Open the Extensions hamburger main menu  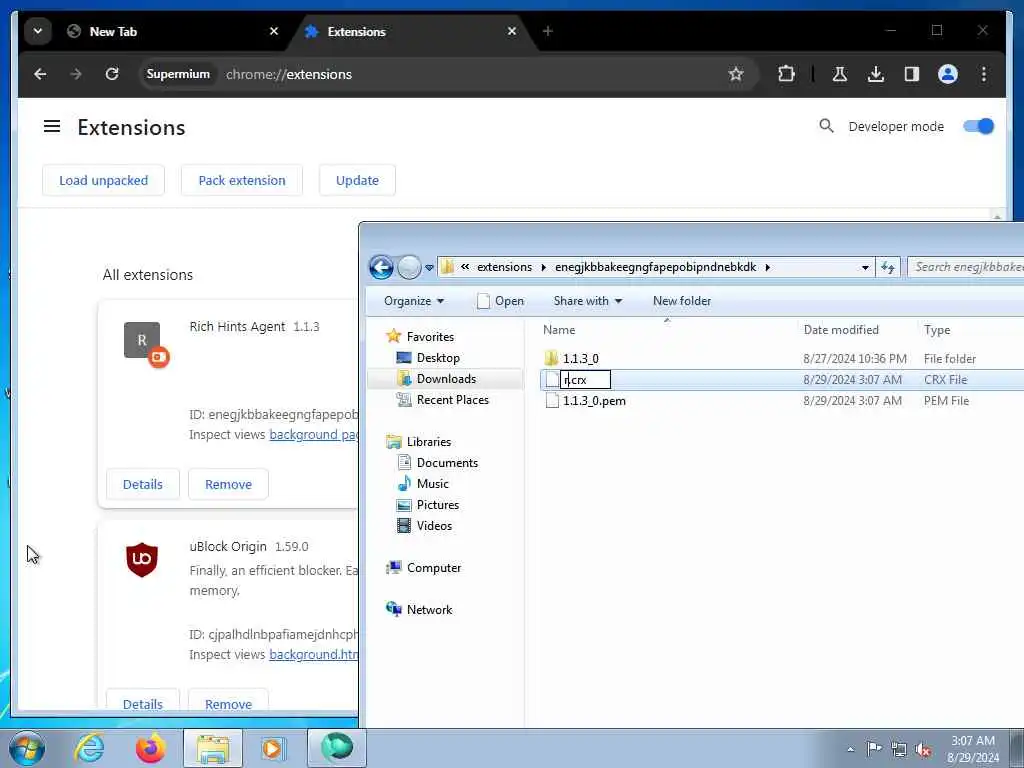tap(52, 127)
